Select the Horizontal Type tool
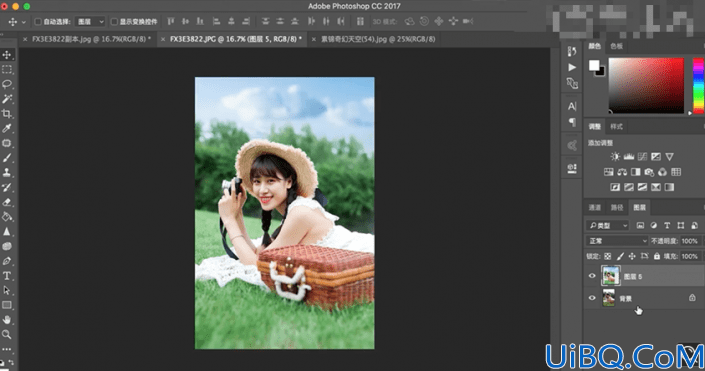The height and width of the screenshot is (371, 705). tap(7, 276)
